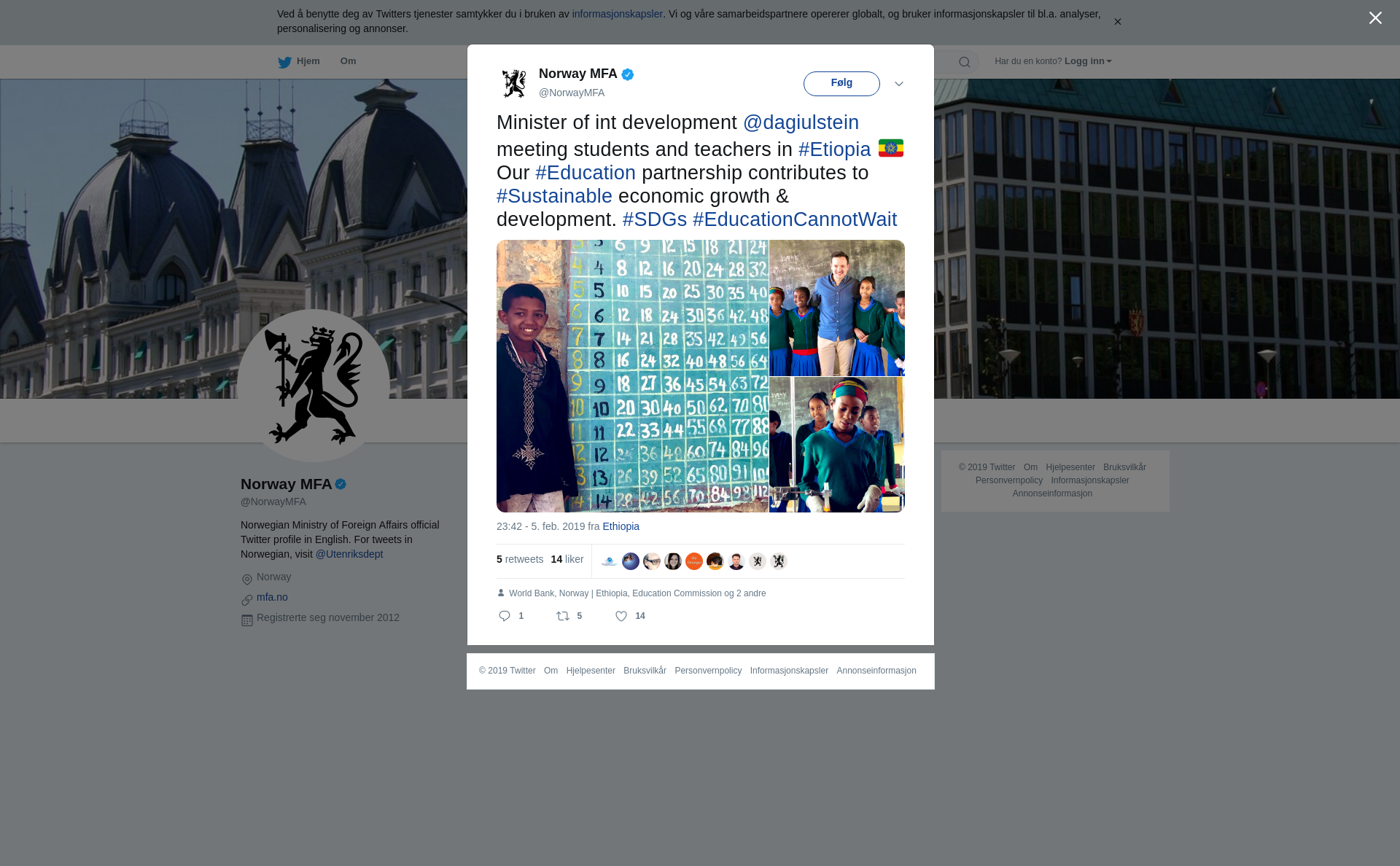Open the @dagiulstein mention link
Image resolution: width=1400 pixels, height=866 pixels.
click(801, 122)
